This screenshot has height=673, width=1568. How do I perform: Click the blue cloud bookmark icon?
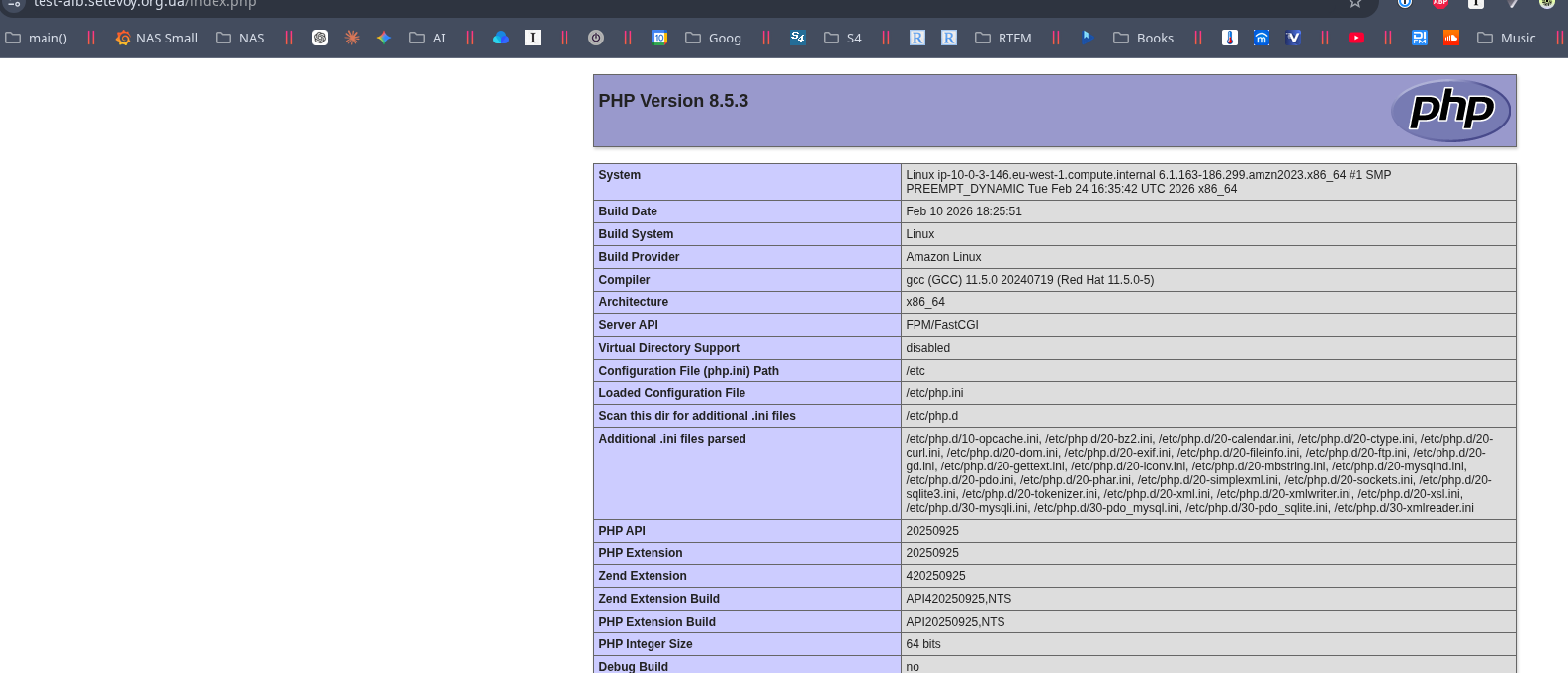tap(501, 38)
